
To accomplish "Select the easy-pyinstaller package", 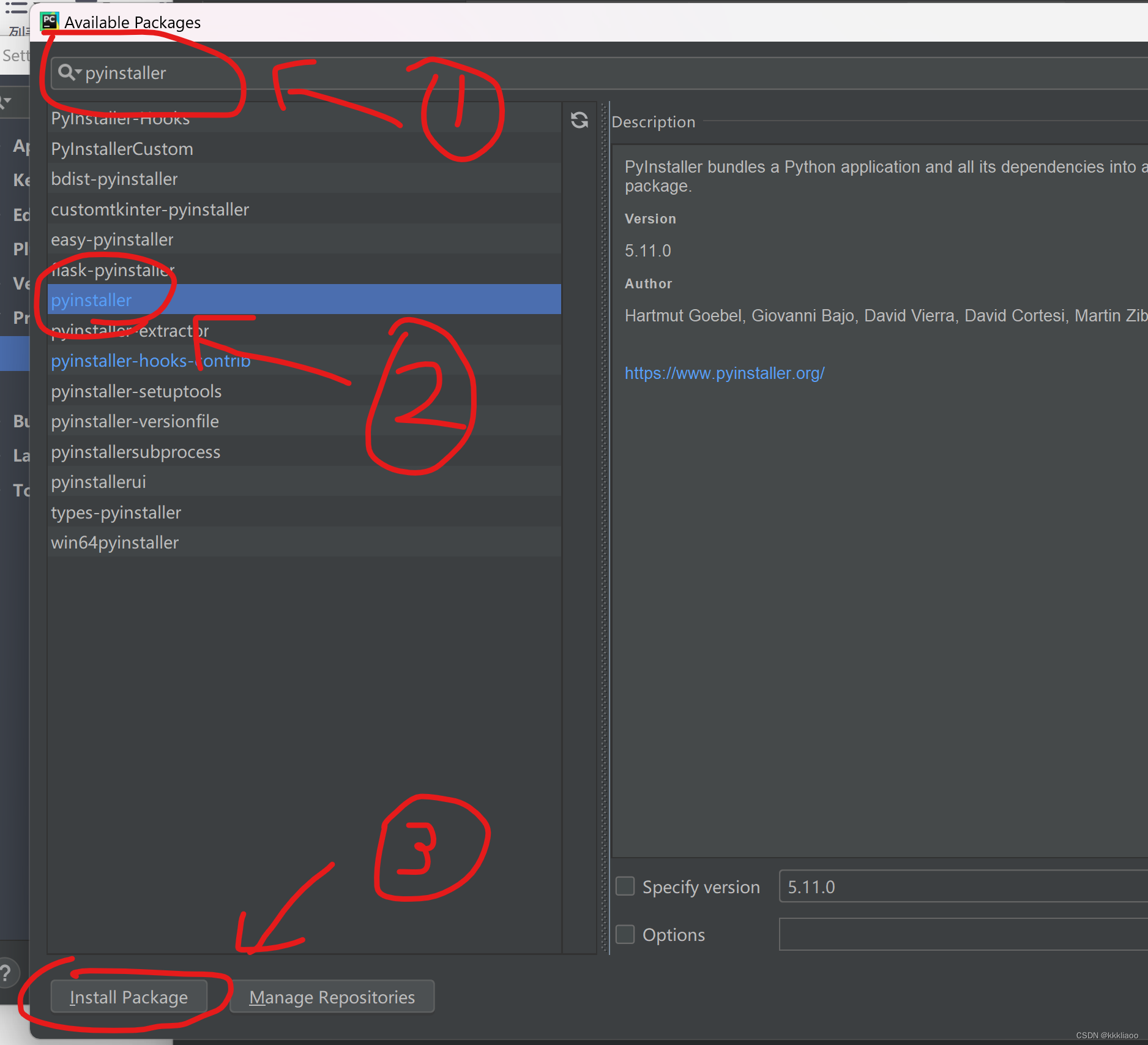I will click(304, 239).
